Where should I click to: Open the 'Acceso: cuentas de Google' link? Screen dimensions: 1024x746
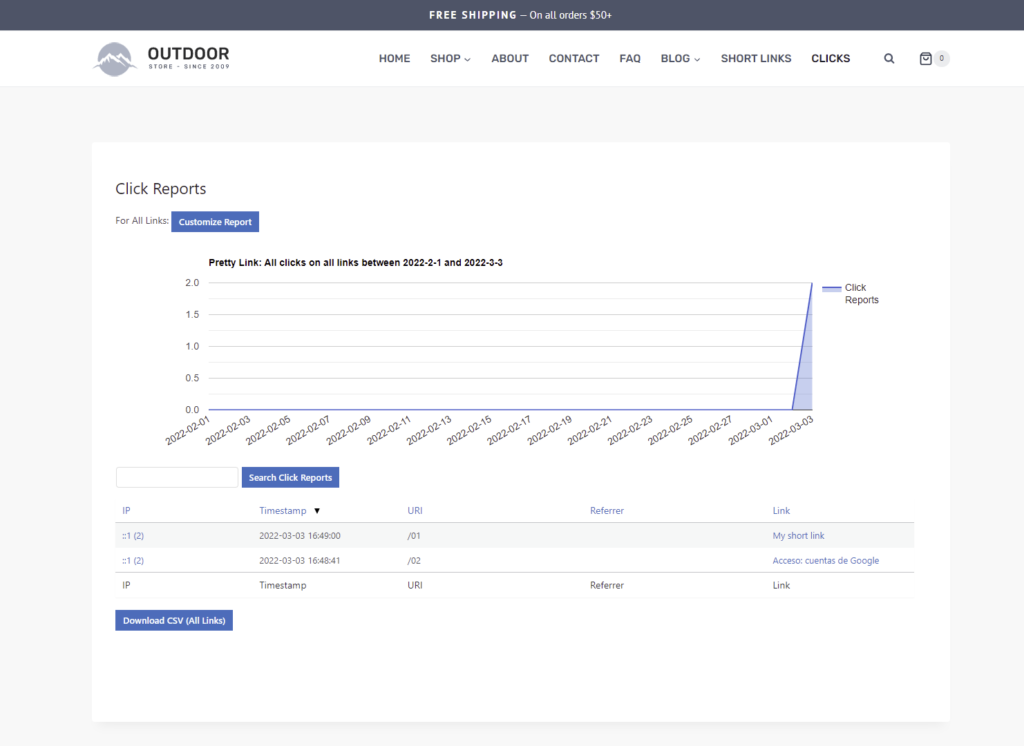click(x=825, y=560)
